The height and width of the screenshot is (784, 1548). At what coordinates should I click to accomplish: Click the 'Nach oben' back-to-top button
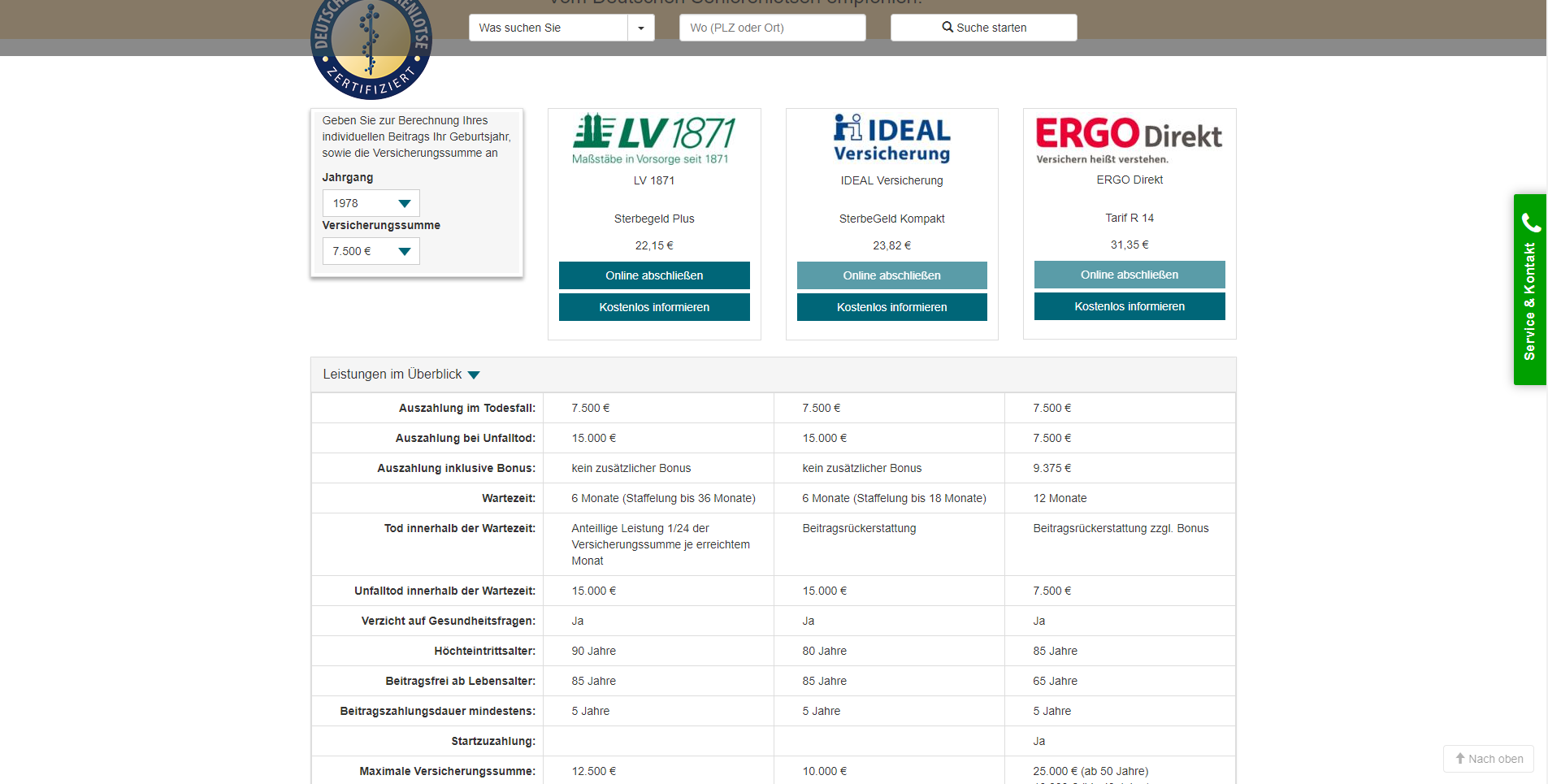pyautogui.click(x=1489, y=759)
